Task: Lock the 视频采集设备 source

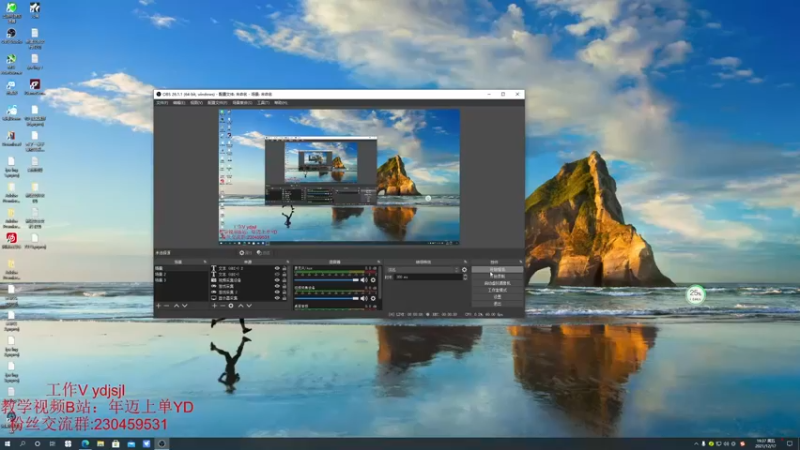Action: point(284,280)
